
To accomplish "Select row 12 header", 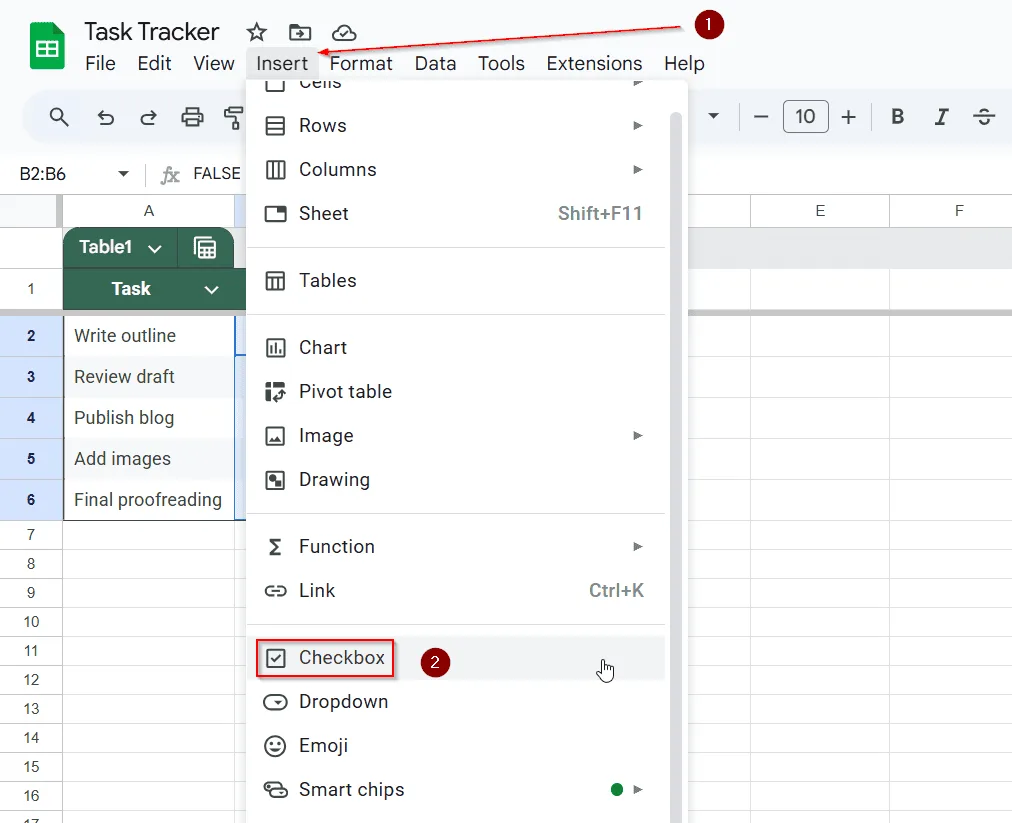I will pos(31,680).
